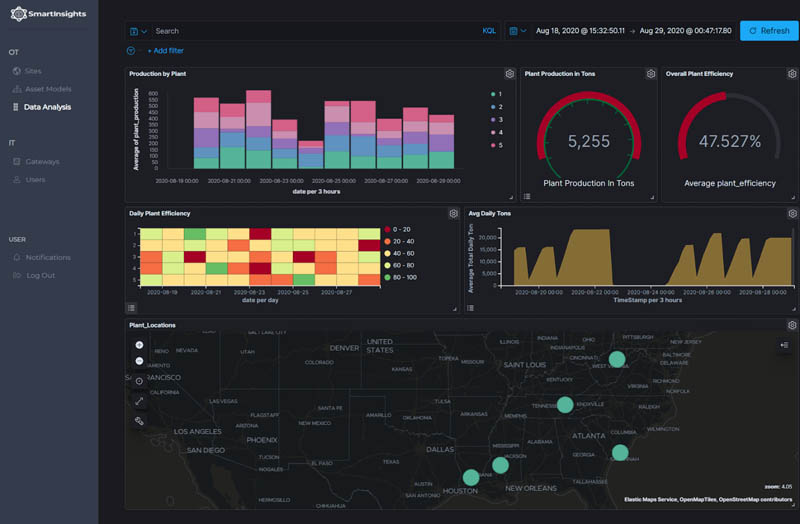
Task: Toggle the 0 - 20 heatmap legend
Action: pos(397,230)
